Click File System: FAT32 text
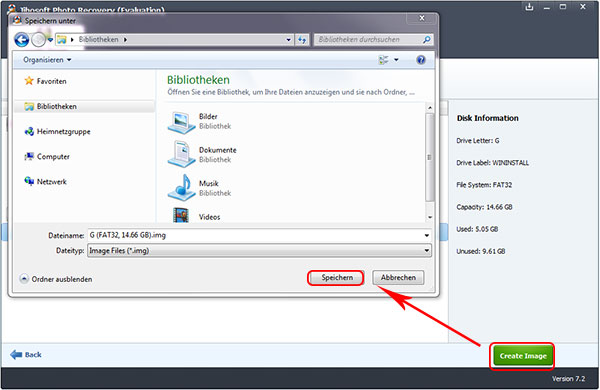 [484, 185]
